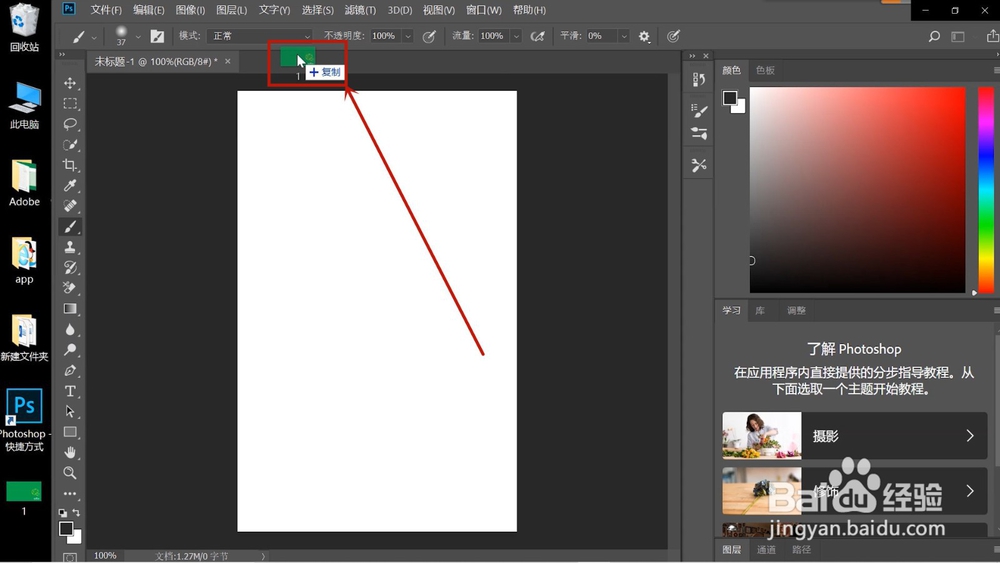1000x563 pixels.
Task: Select the Dodge tool
Action: [x=70, y=349]
